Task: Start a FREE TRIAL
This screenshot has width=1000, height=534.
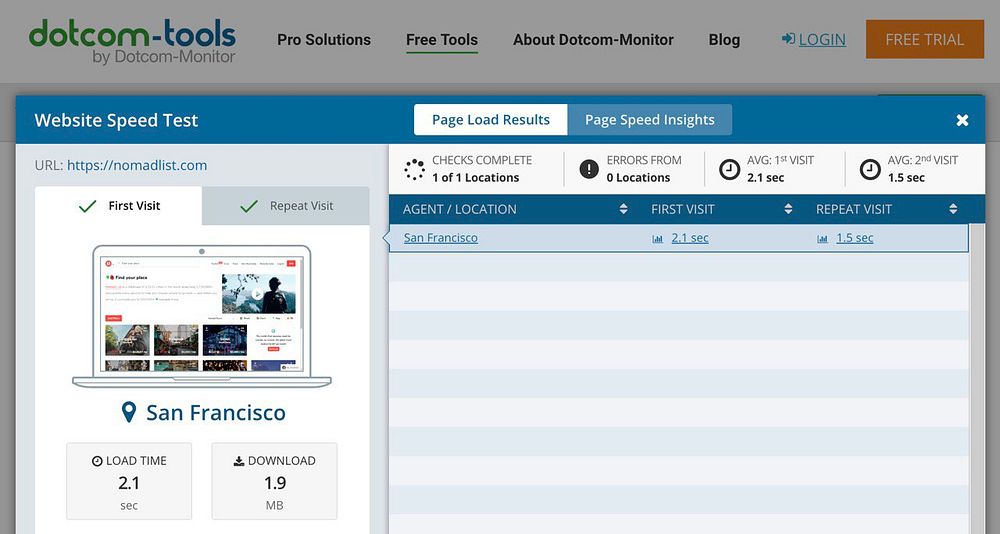Action: point(925,39)
